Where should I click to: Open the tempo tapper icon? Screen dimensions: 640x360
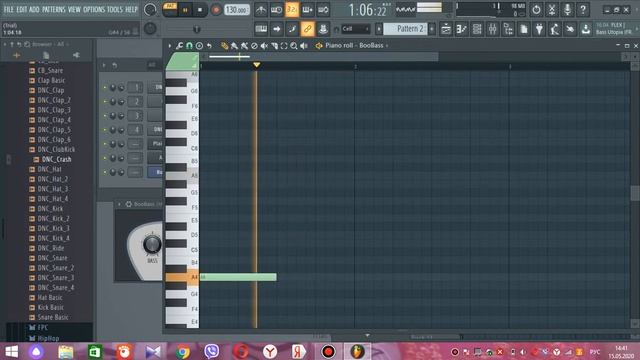tap(555, 29)
